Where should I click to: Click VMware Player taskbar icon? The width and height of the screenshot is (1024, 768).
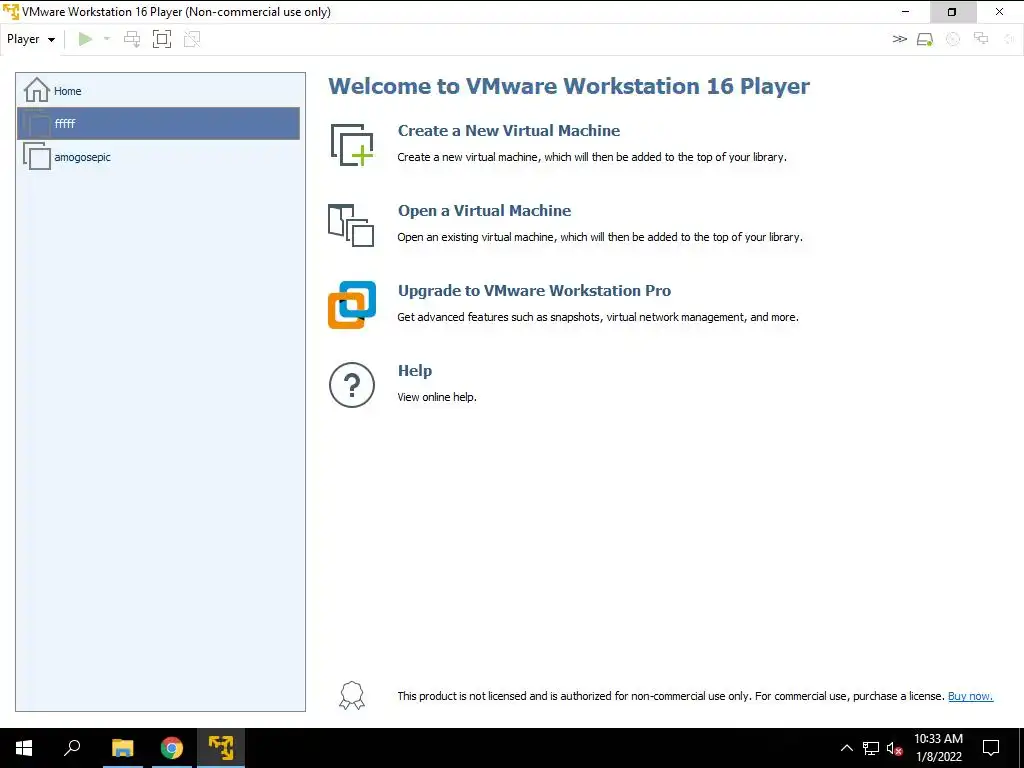(221, 748)
